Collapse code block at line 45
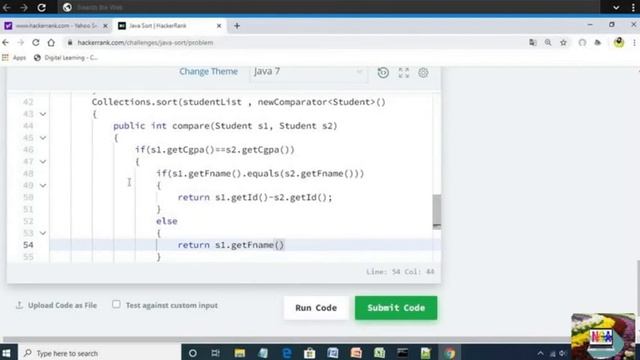 click(x=43, y=138)
